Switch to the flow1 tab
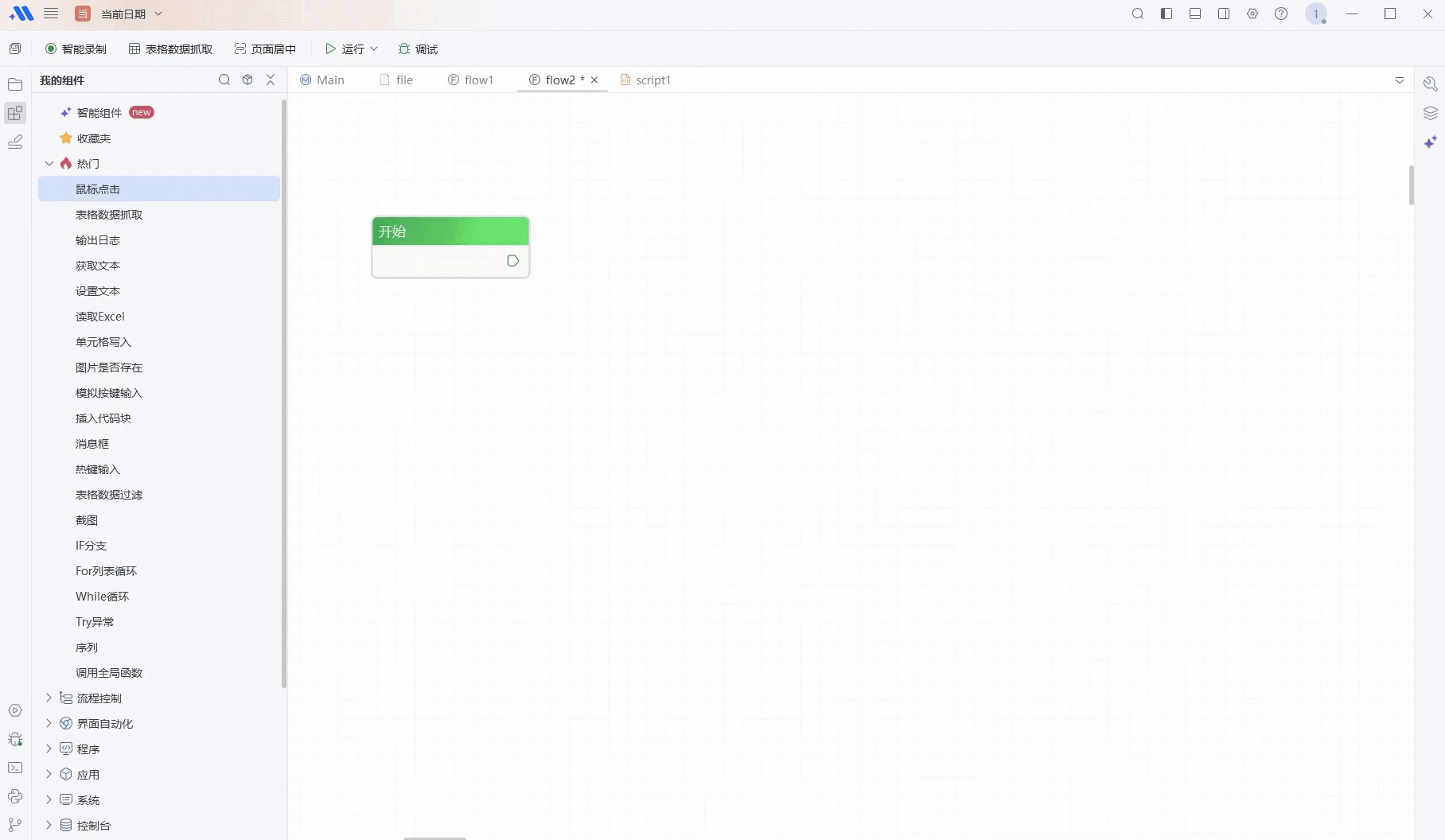The height and width of the screenshot is (840, 1445). tap(471, 80)
